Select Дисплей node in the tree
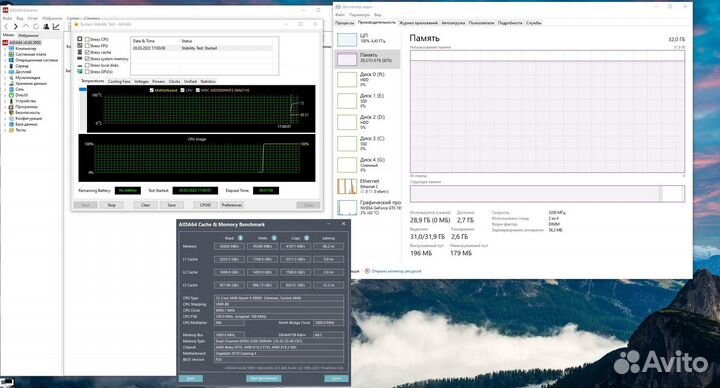 click(23, 72)
